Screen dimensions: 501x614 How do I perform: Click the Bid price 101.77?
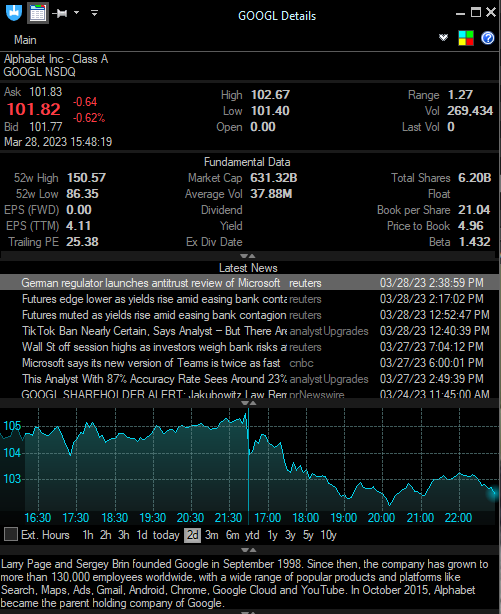[46, 127]
